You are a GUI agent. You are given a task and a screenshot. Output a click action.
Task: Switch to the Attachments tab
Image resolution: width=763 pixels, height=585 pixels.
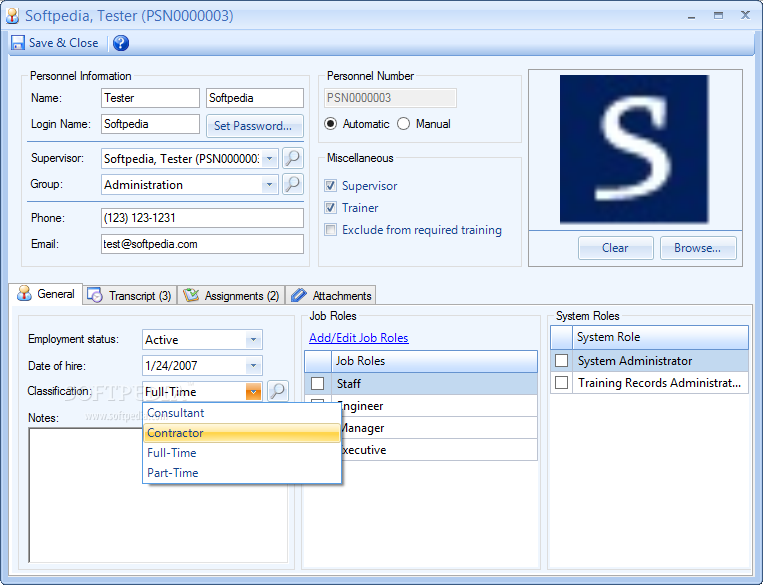point(331,295)
